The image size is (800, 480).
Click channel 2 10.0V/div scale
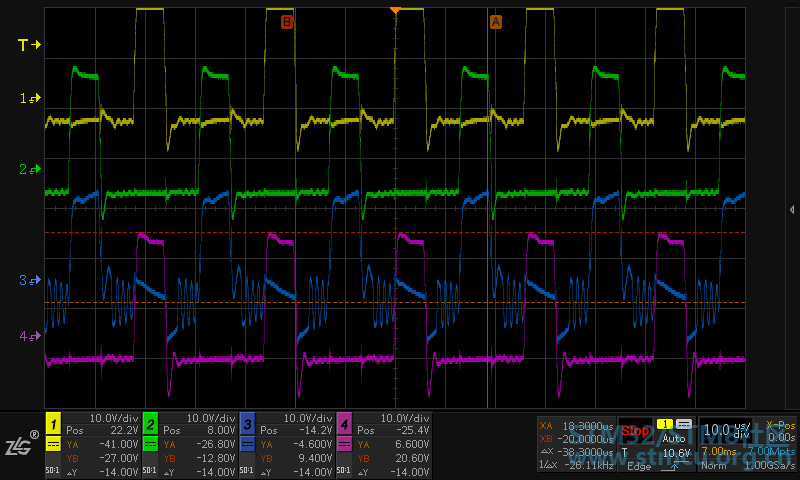click(x=211, y=418)
